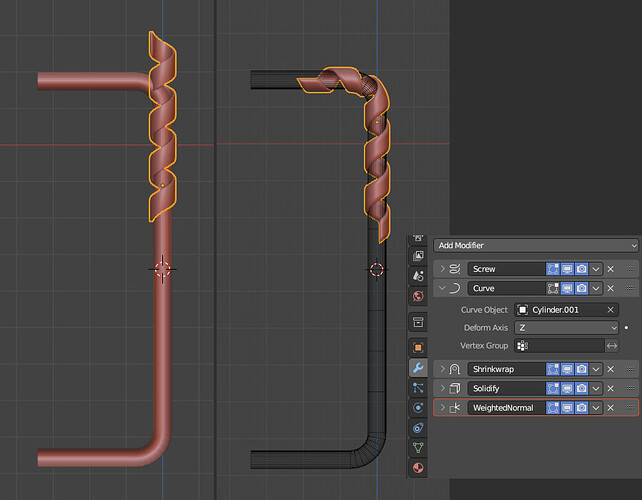Toggle WeightedNormal modifier edit mode display
The height and width of the screenshot is (500, 642).
point(553,408)
